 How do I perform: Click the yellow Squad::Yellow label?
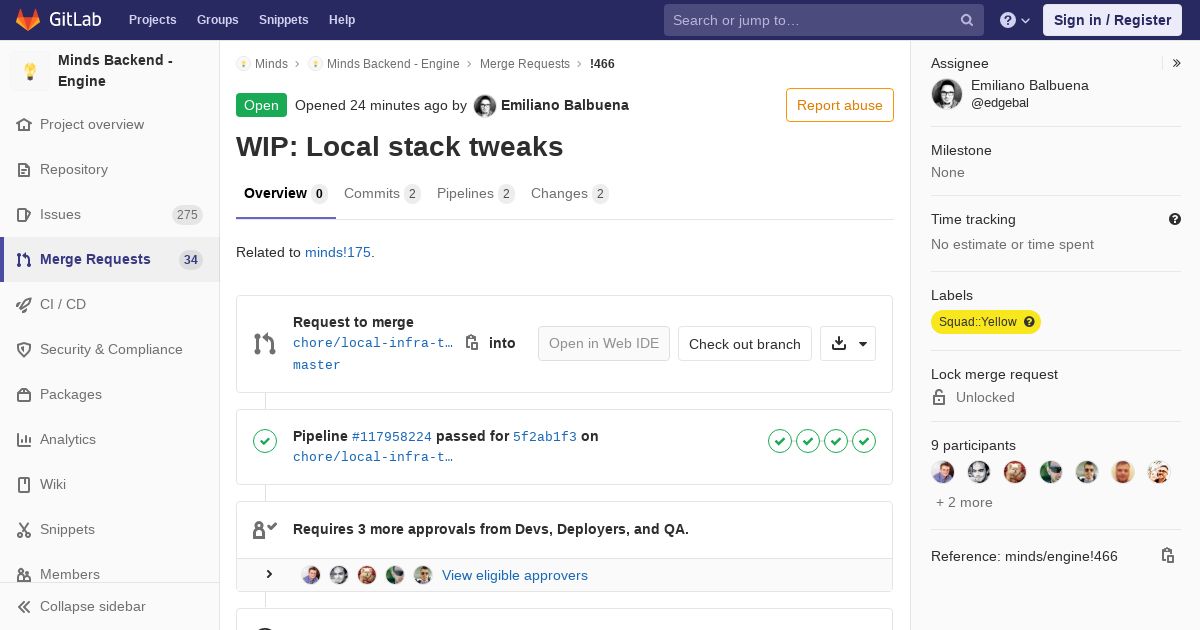pos(978,322)
